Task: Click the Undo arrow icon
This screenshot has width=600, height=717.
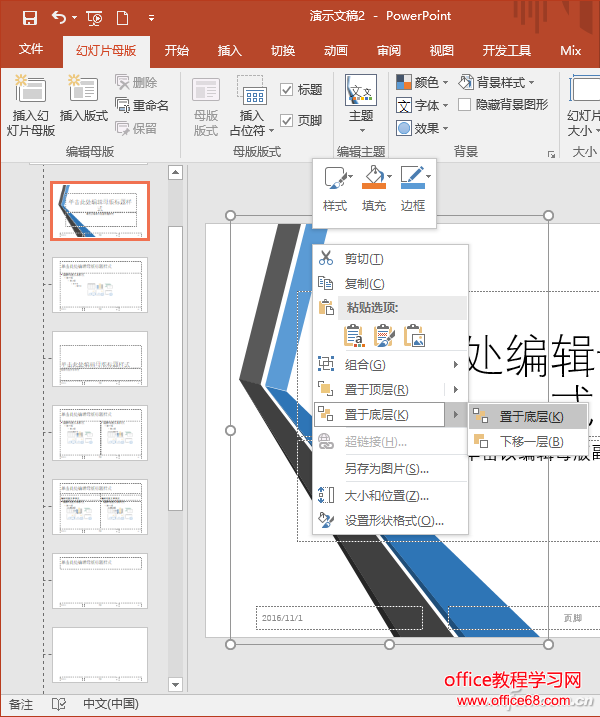Action: click(58, 17)
